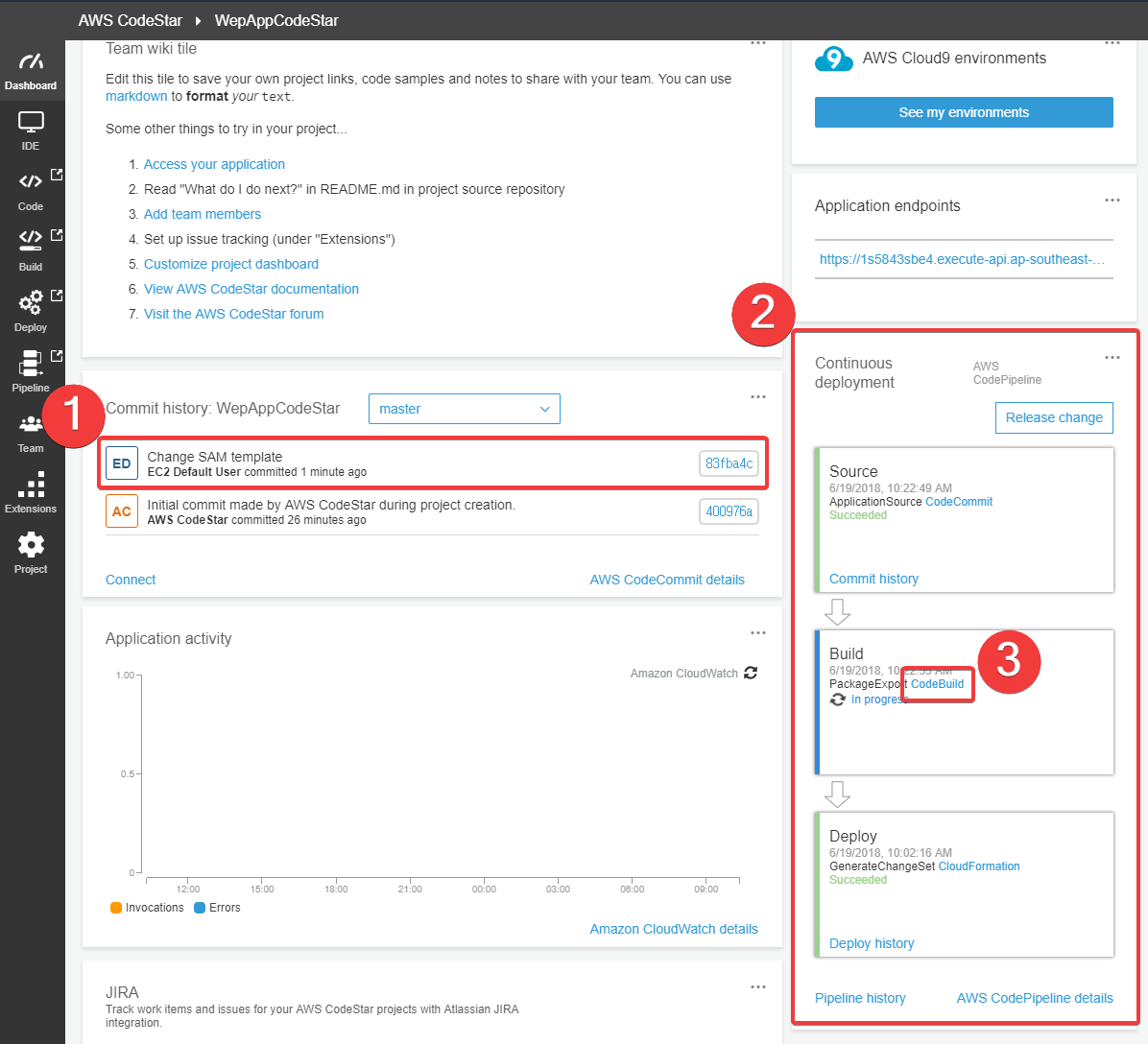Click the Release change button
This screenshot has width=1148, height=1044.
point(1054,417)
